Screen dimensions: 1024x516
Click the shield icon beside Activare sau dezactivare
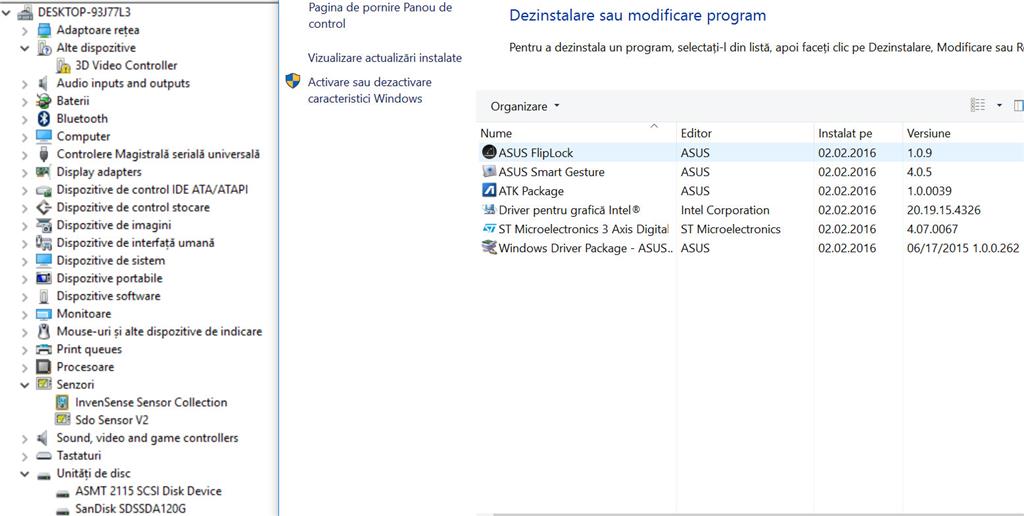point(293,81)
